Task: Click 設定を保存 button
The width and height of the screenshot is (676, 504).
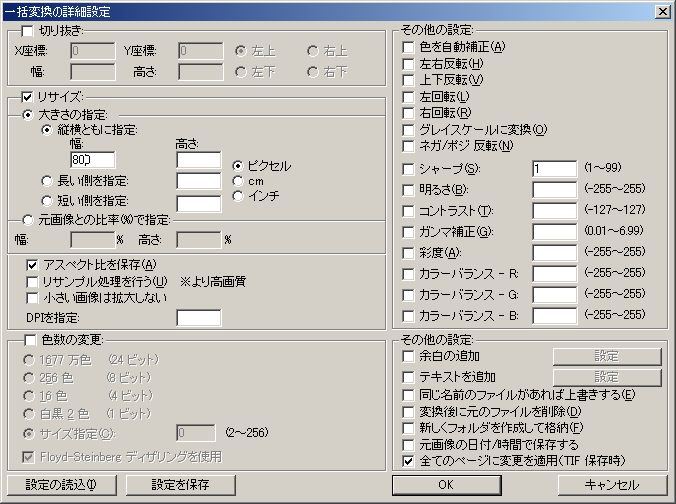Action: 180,485
